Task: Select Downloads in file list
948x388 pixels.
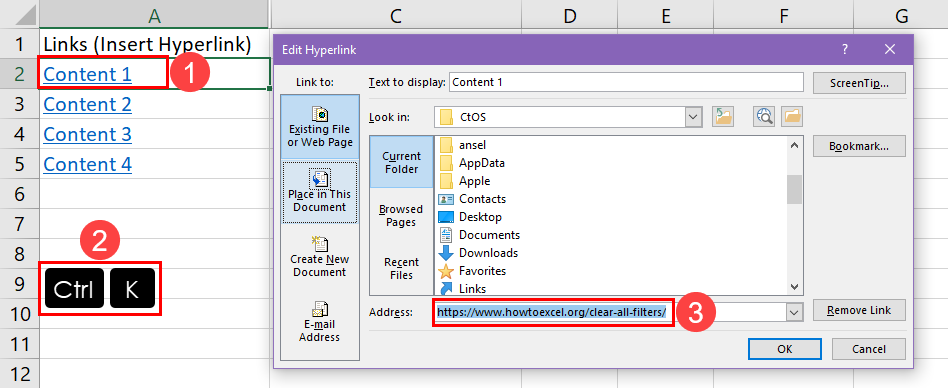Action: [478, 253]
